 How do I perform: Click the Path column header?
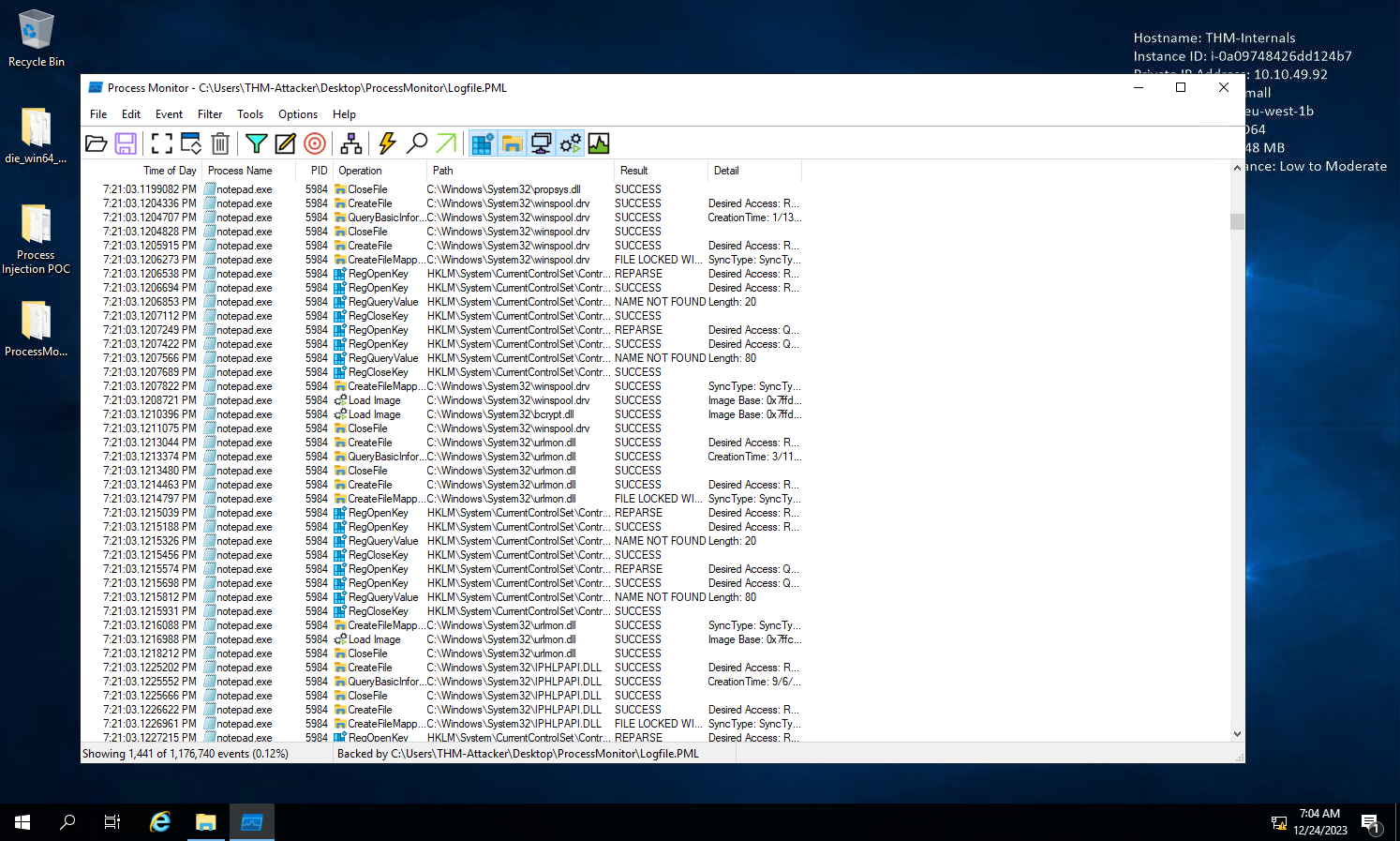520,171
